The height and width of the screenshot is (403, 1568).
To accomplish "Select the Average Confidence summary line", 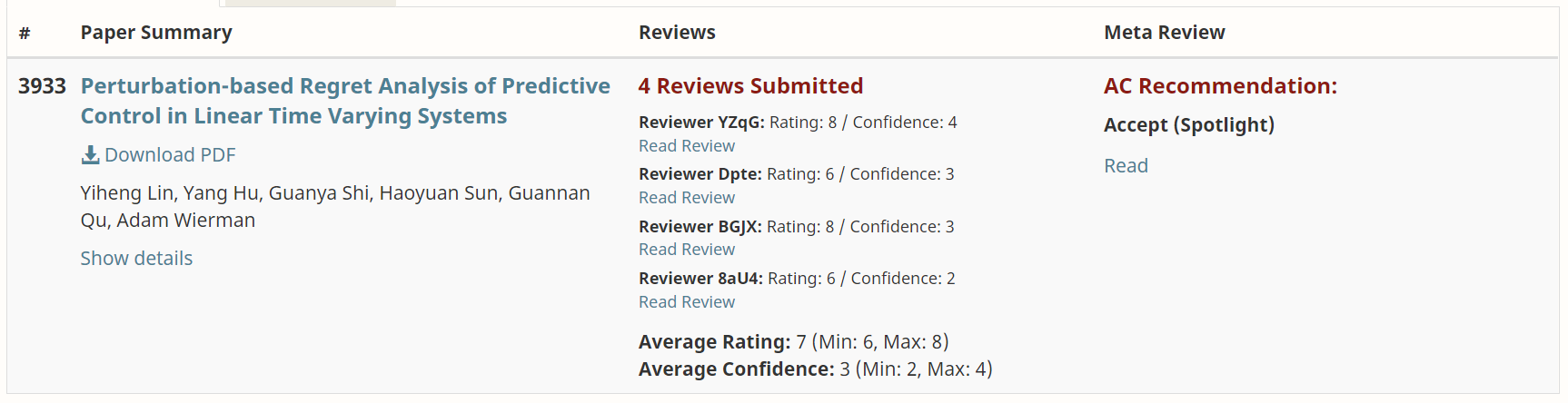I will pyautogui.click(x=815, y=369).
